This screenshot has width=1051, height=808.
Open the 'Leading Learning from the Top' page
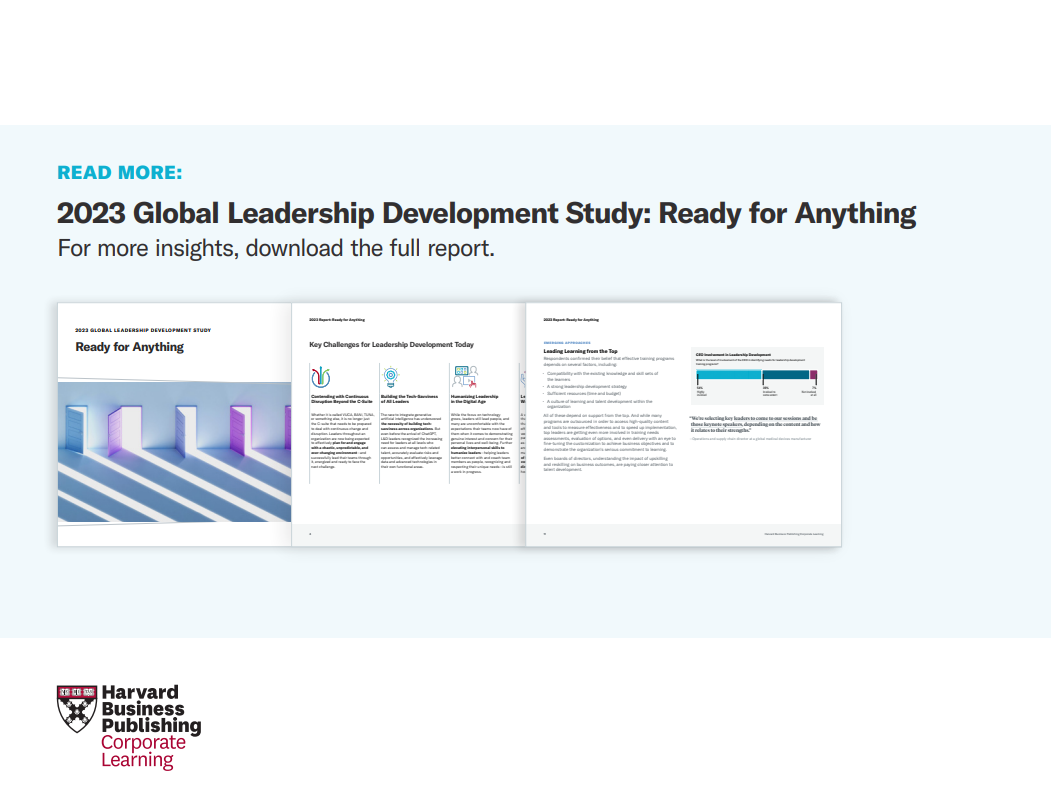684,424
